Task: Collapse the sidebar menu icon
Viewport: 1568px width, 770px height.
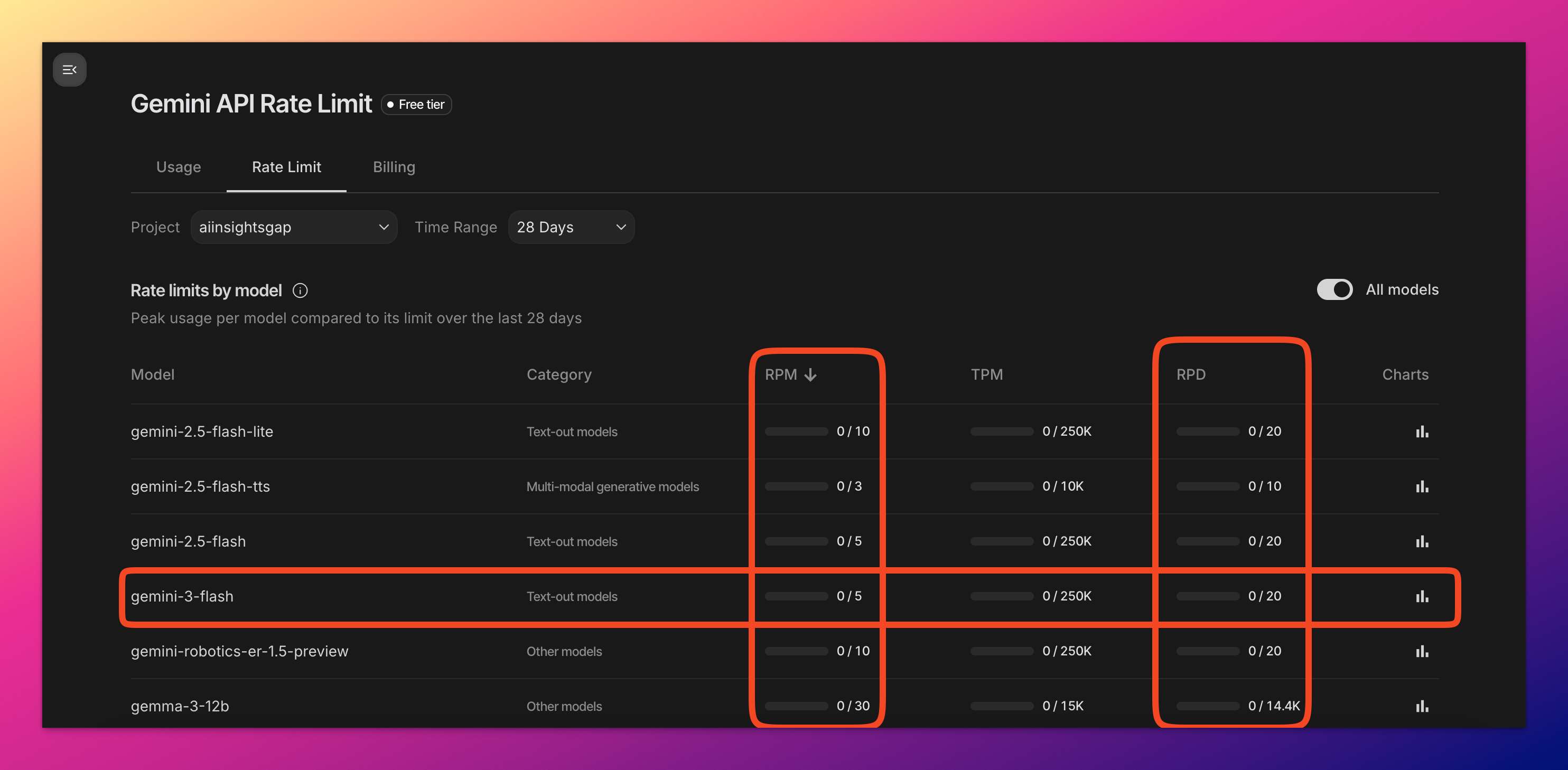Action: [x=69, y=69]
